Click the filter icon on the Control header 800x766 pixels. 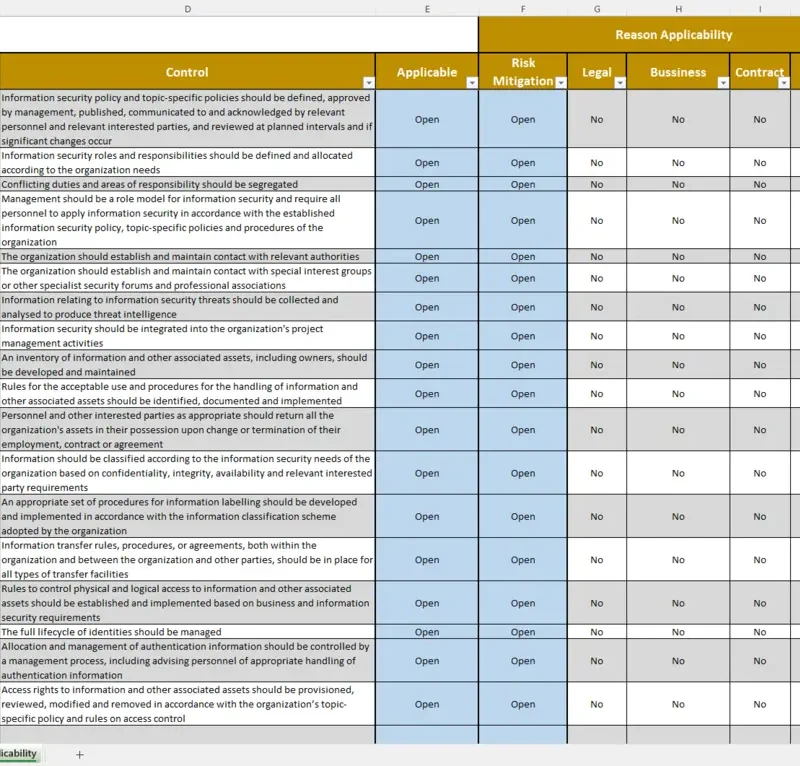pos(368,81)
